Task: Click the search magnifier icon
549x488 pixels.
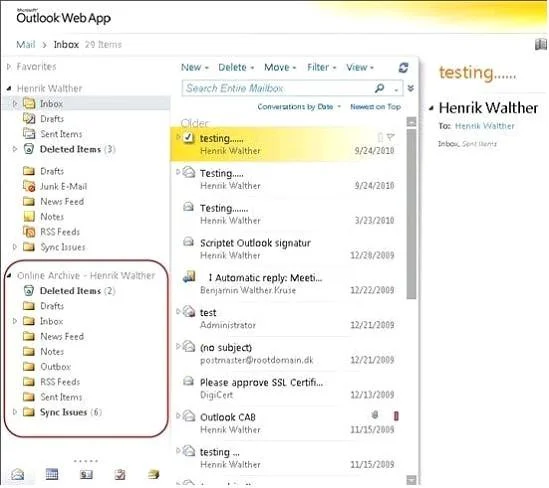Action: (379, 88)
